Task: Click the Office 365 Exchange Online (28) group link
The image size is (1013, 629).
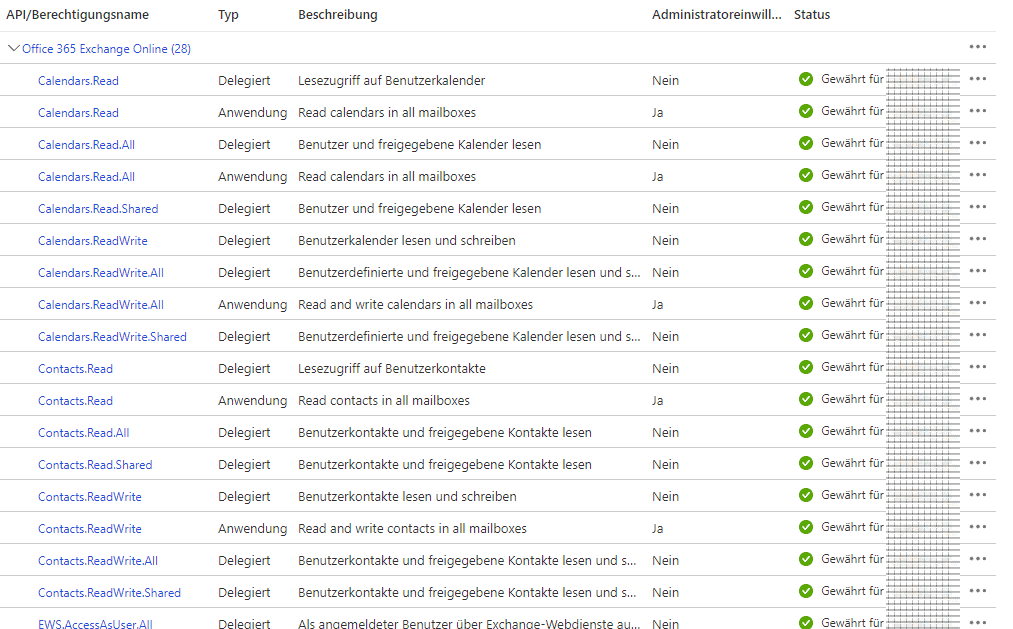Action: coord(106,48)
